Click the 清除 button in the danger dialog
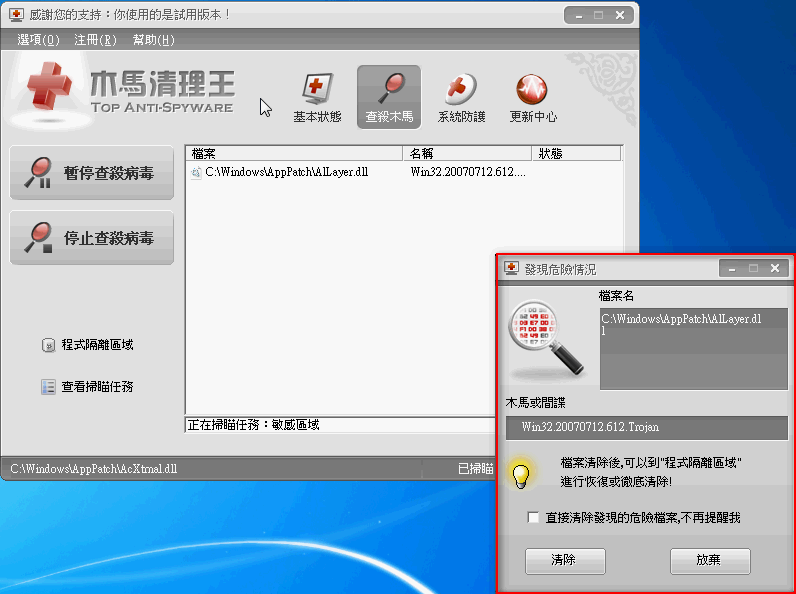 pyautogui.click(x=565, y=560)
